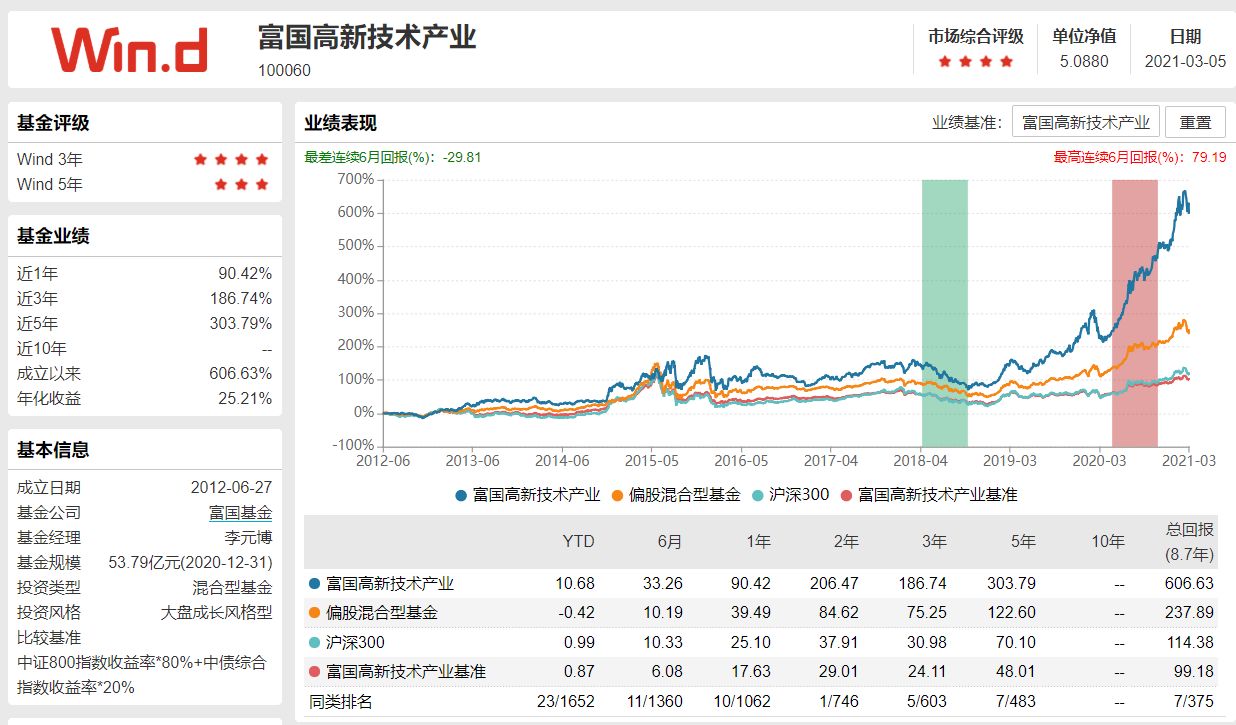The width and height of the screenshot is (1236, 725).
Task: Select the fund title 富国高新技术产业 in header
Action: (367, 37)
